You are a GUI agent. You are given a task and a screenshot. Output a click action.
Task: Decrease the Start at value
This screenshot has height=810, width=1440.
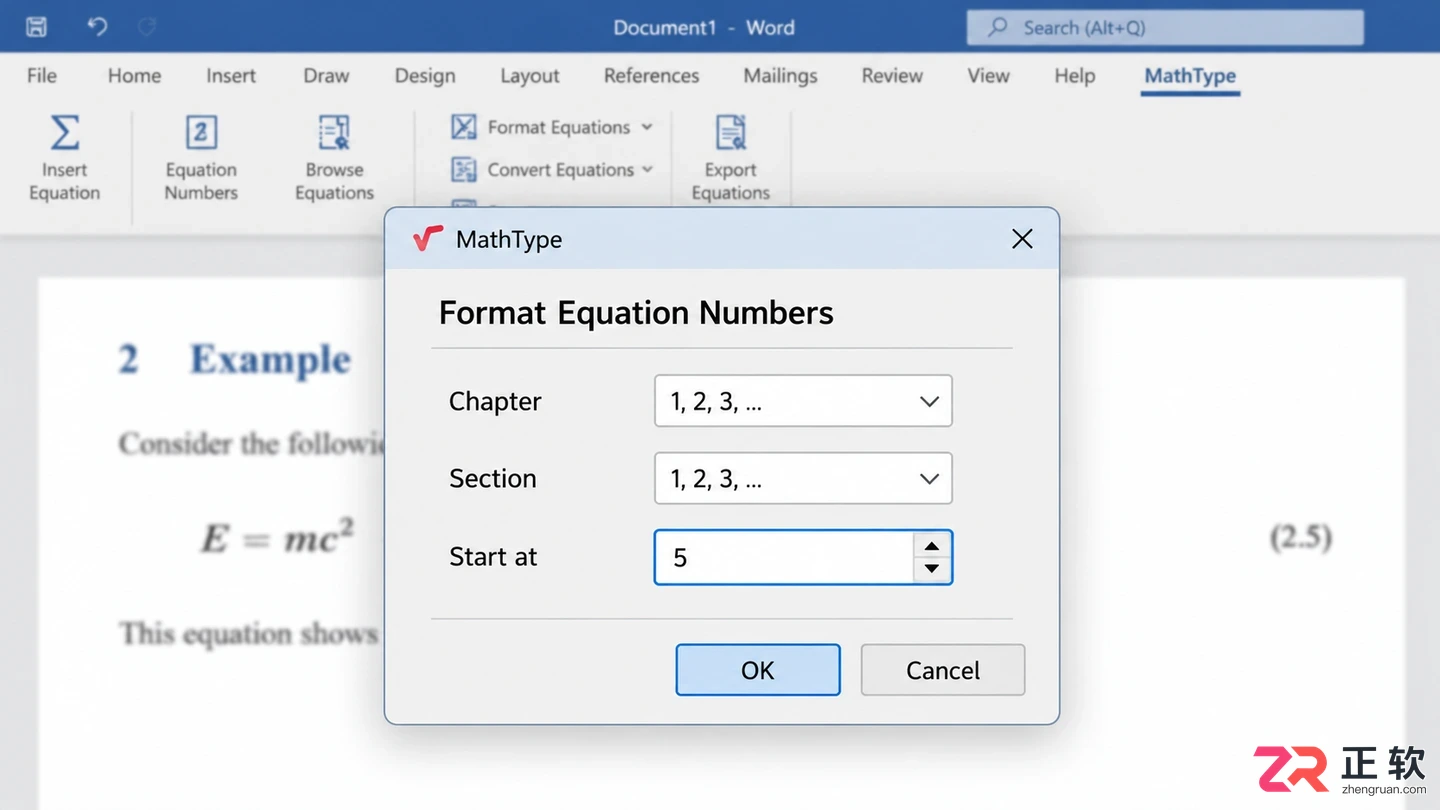pos(932,569)
